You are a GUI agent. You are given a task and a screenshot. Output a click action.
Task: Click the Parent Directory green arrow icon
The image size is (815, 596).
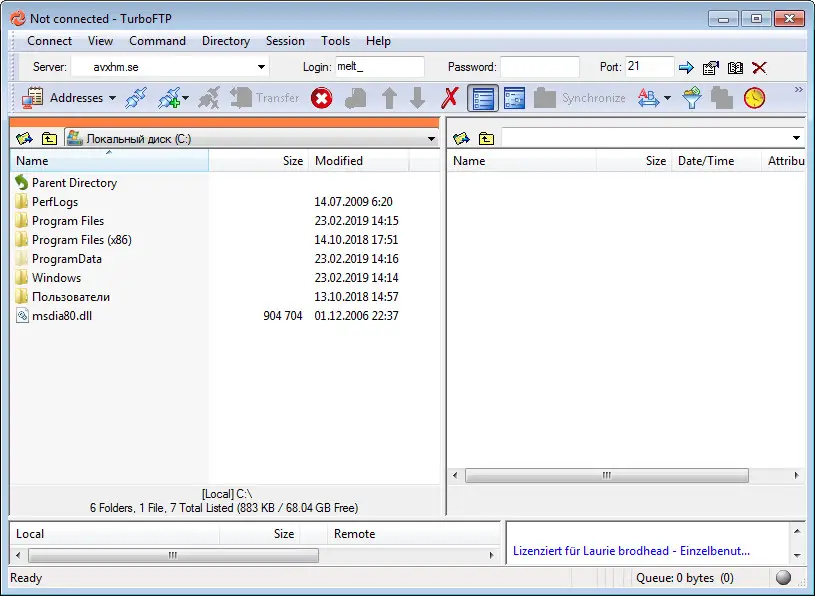click(21, 182)
